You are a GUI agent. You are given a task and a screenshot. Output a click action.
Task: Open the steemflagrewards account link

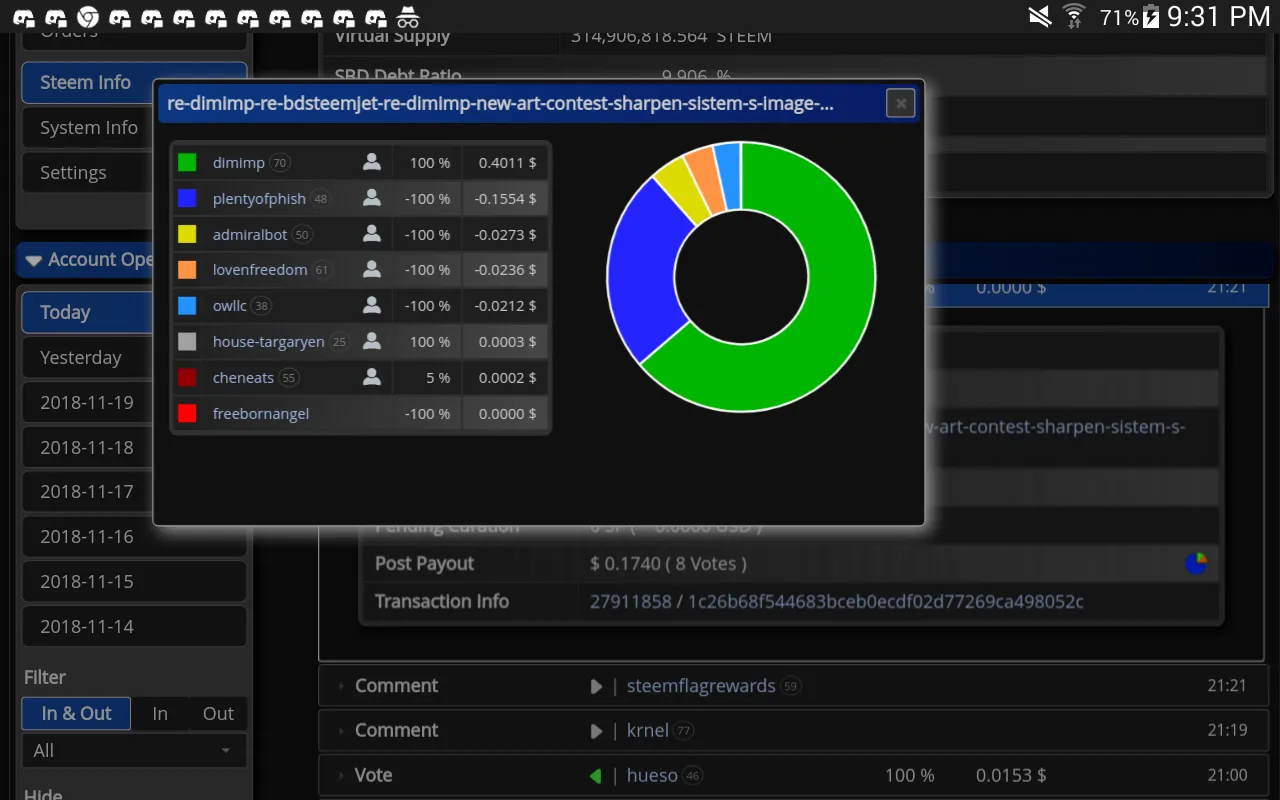[701, 686]
